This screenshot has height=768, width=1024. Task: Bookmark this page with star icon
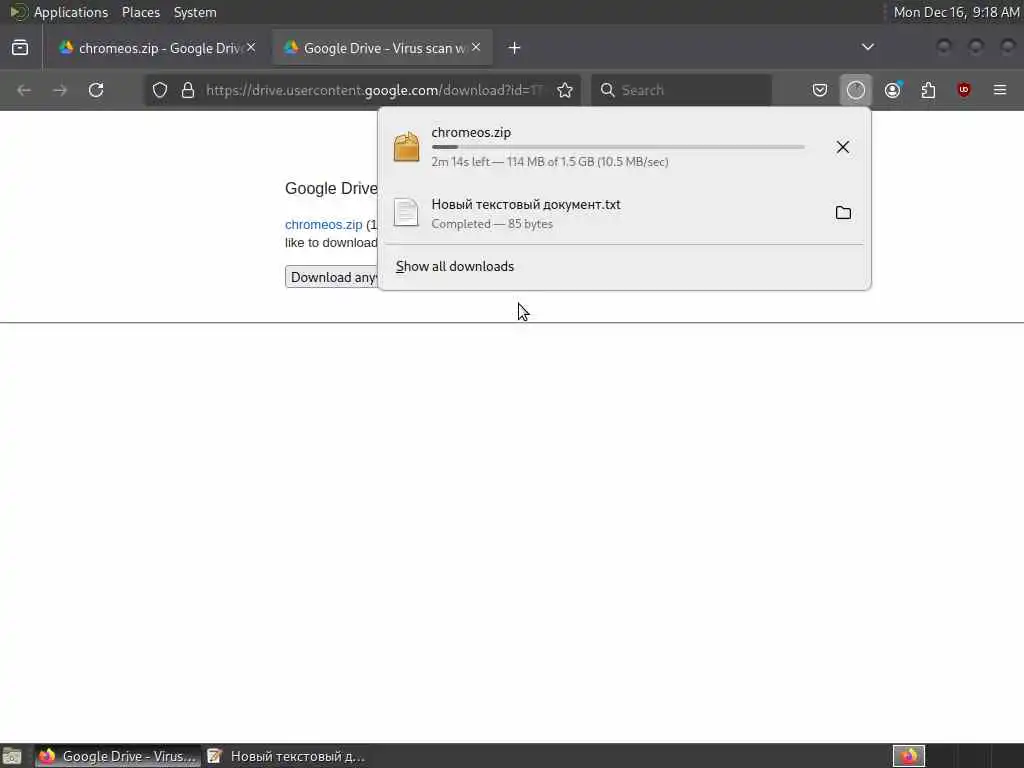pos(565,90)
